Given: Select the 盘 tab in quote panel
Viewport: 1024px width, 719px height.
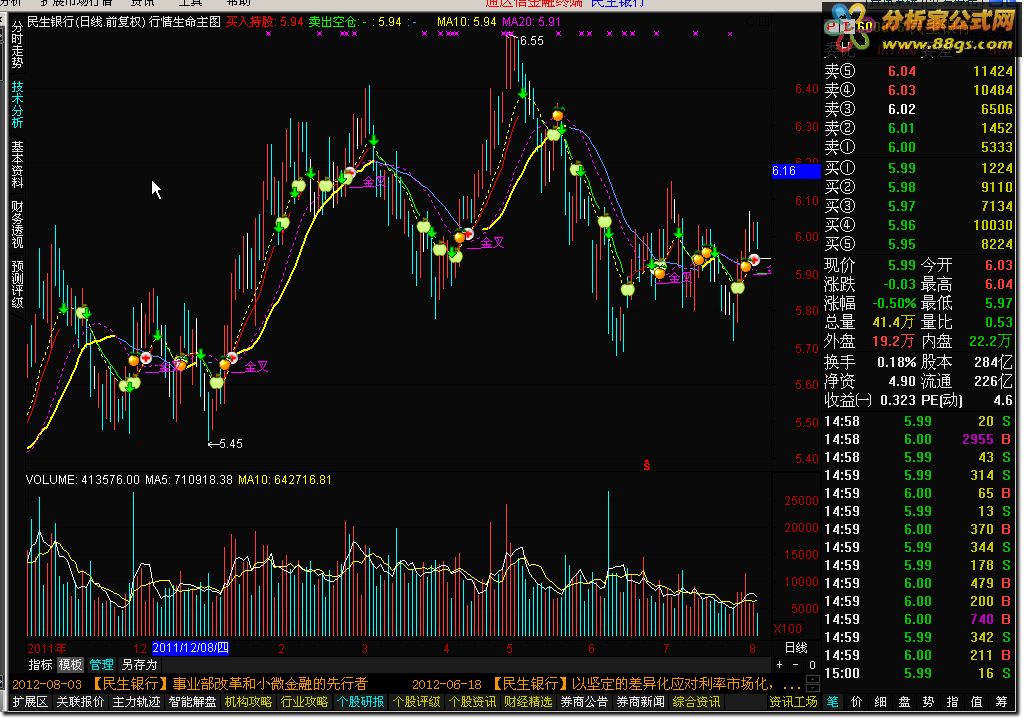Looking at the screenshot, I should (904, 702).
